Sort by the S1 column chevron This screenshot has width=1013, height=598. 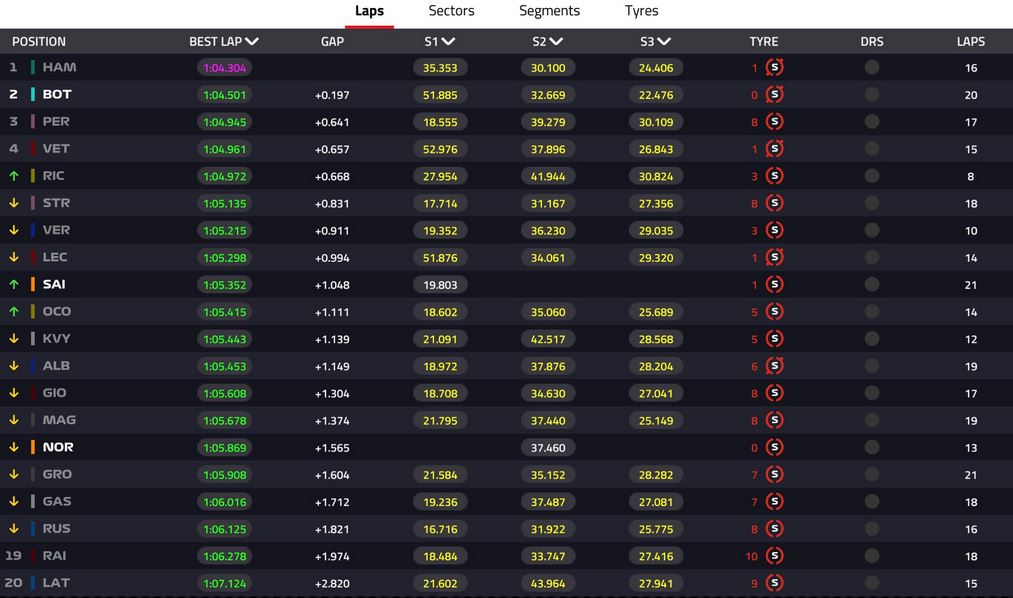(x=448, y=41)
